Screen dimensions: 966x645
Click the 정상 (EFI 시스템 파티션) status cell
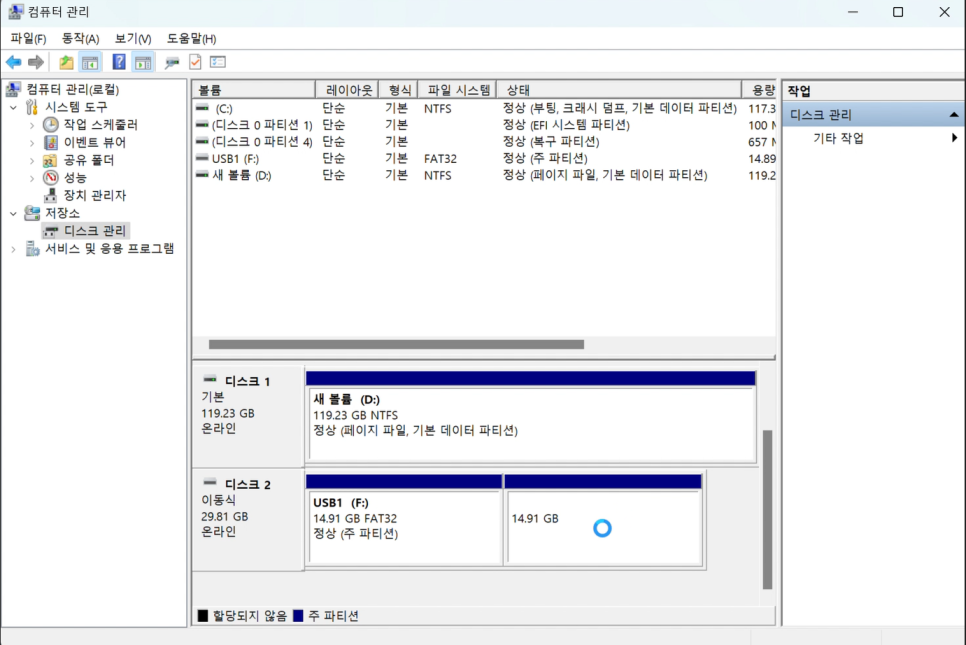click(x=566, y=125)
